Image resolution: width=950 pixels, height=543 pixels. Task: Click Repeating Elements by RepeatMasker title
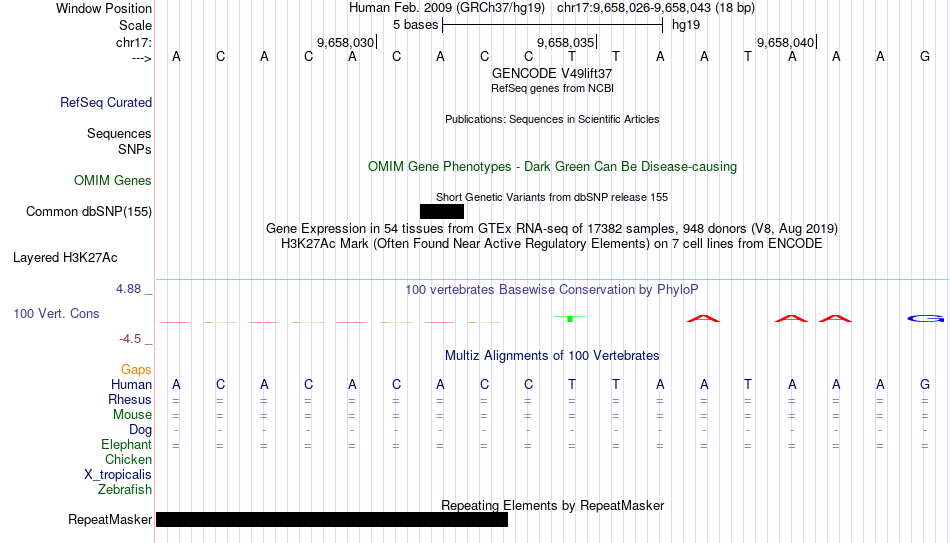pyautogui.click(x=553, y=505)
